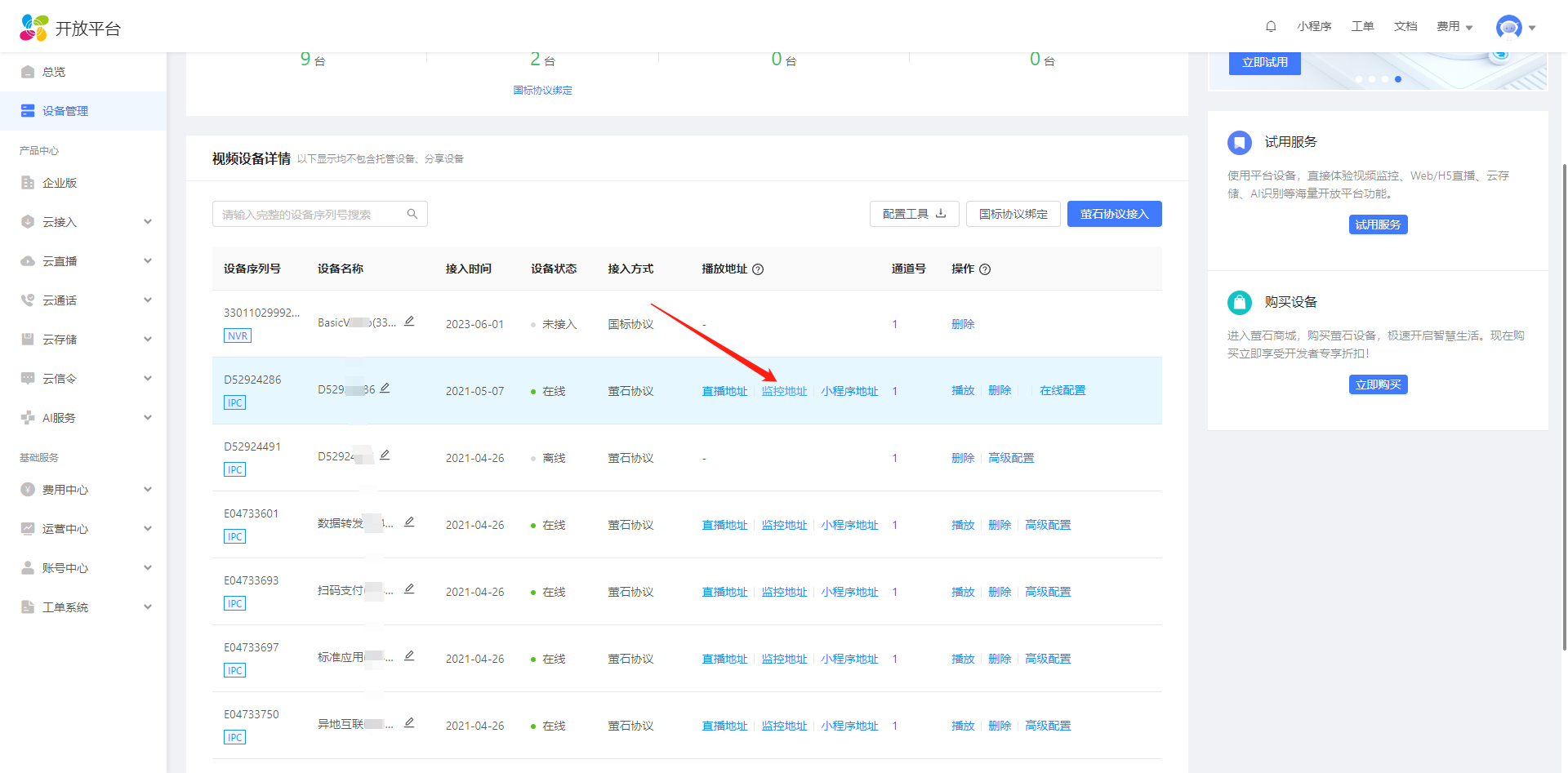The height and width of the screenshot is (773, 1568).
Task: Click the 试用服务 button
Action: (x=1378, y=224)
